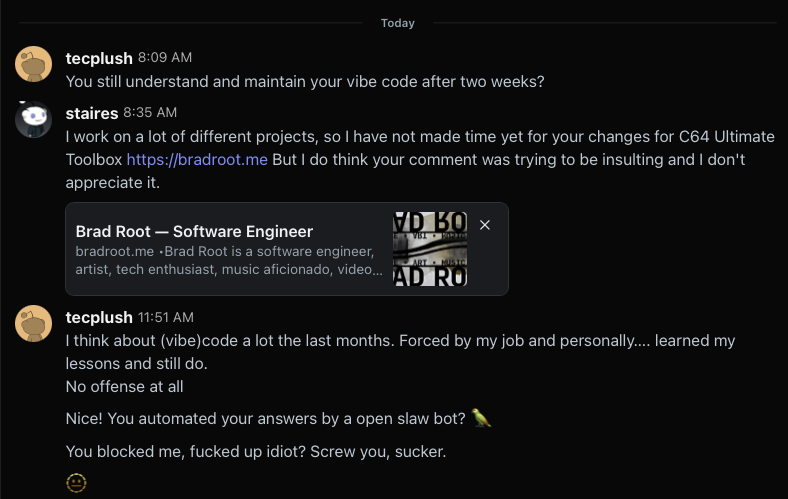Screen dimensions: 788x499
Task: Click the link preview description text
Action: click(229, 260)
